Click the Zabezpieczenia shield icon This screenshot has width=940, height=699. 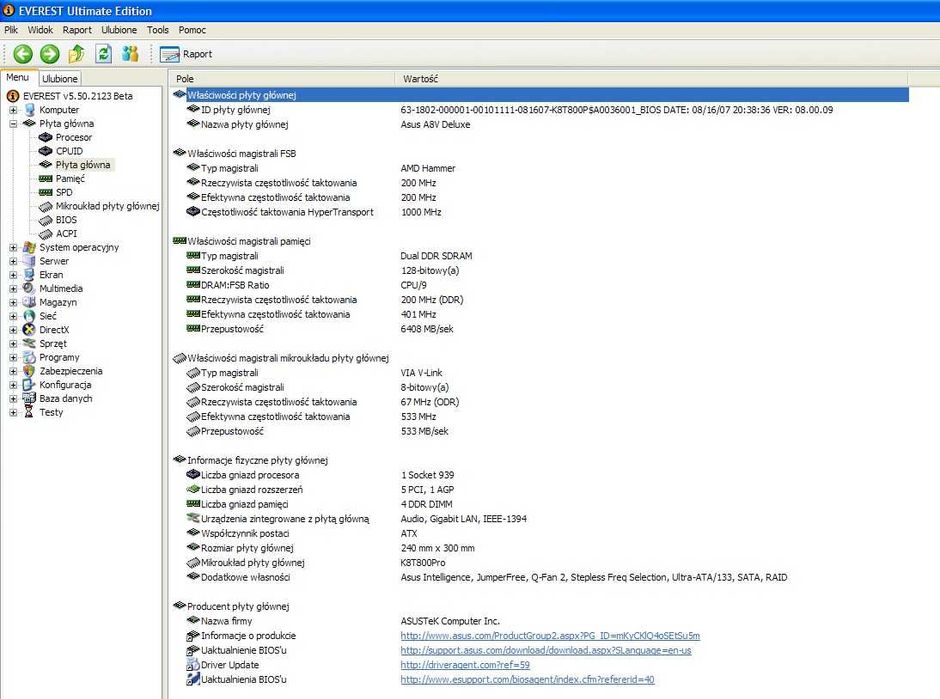click(29, 371)
